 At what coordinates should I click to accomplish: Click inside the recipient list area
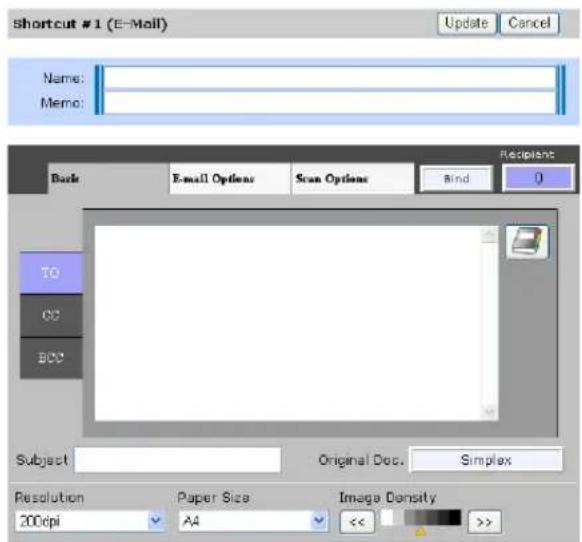(288, 323)
